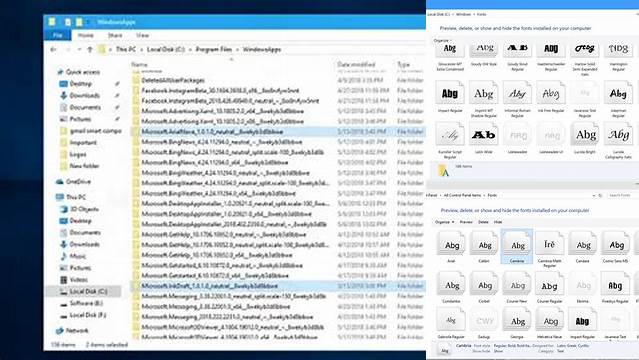Select the highlighted Cambria font icon
639x360 pixels.
pos(517,245)
